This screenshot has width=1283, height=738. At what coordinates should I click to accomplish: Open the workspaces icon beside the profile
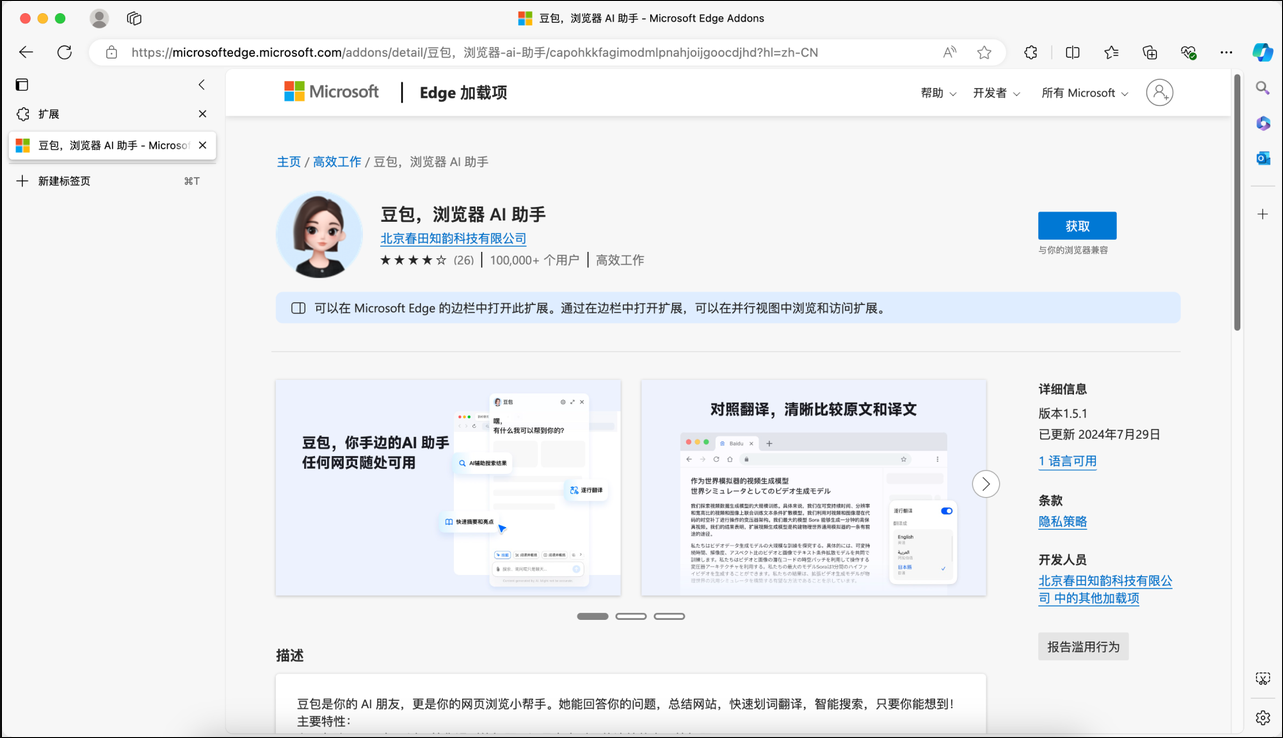pyautogui.click(x=134, y=18)
